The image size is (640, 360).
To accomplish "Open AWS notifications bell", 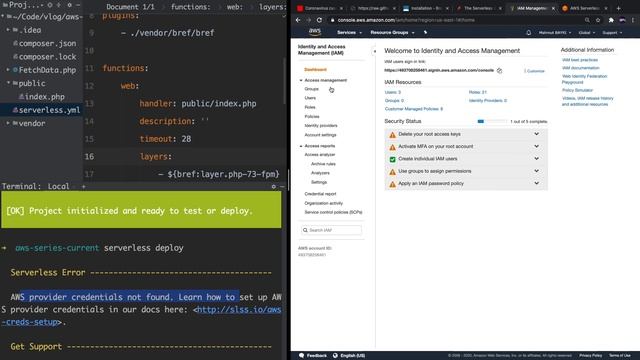I will click(x=529, y=32).
